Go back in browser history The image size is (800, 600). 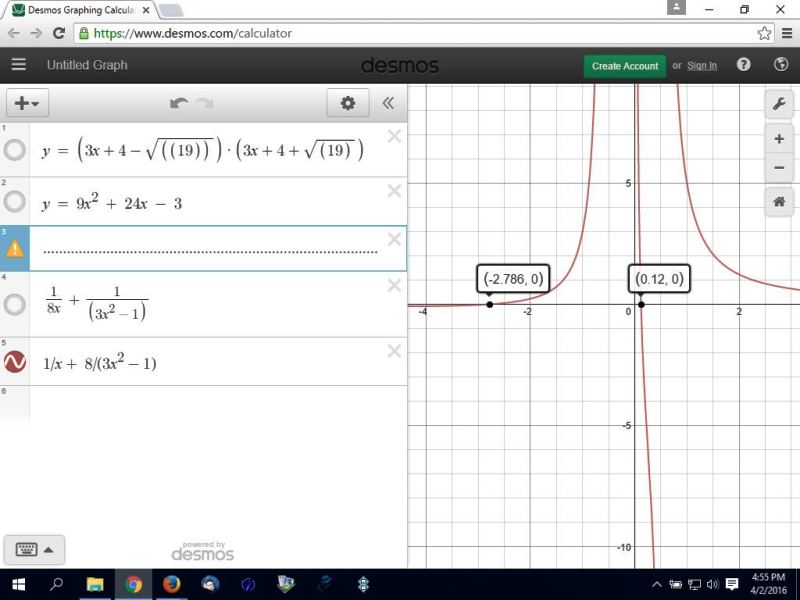tap(14, 33)
